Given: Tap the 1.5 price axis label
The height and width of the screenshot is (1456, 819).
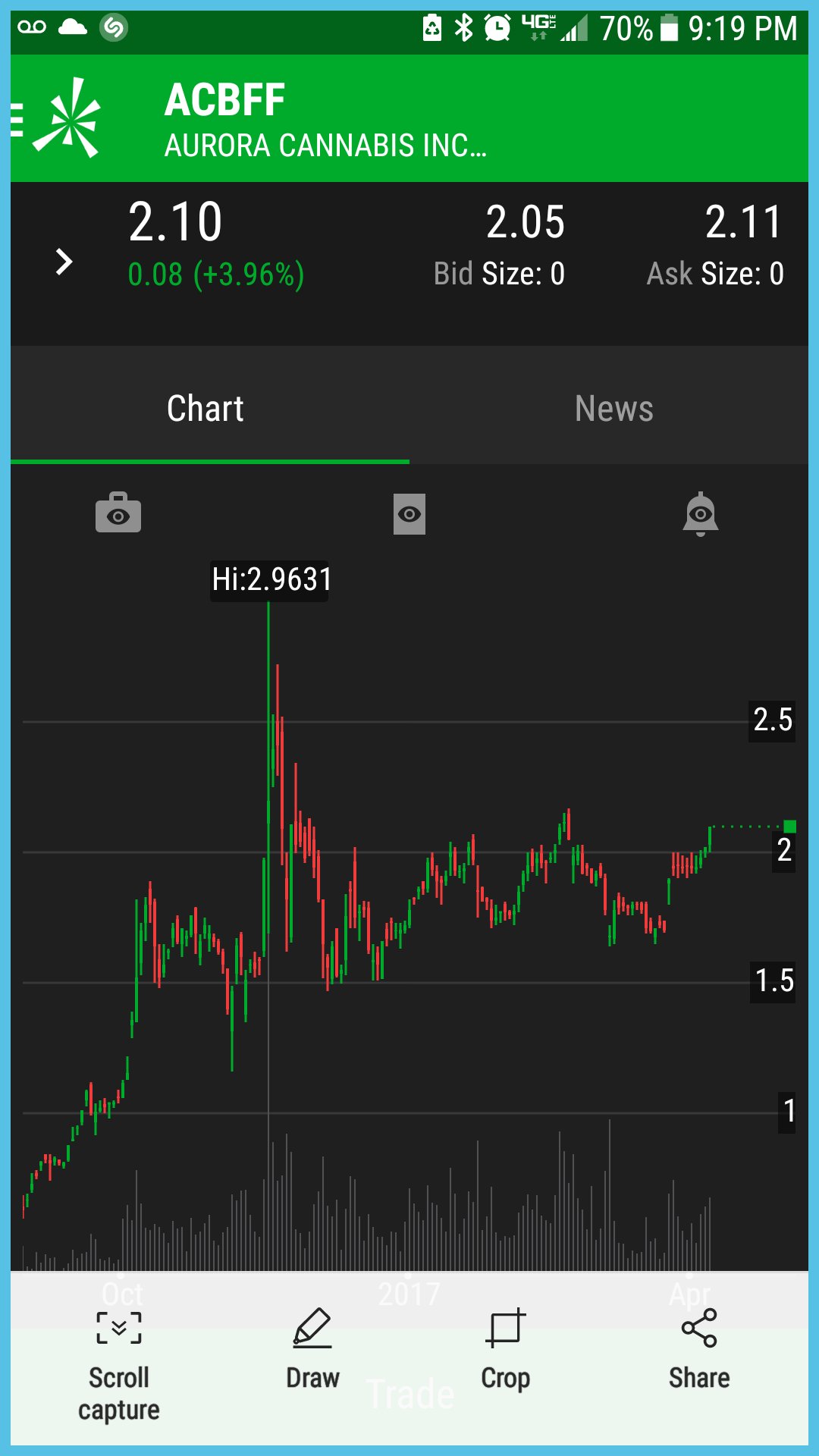Looking at the screenshot, I should pyautogui.click(x=773, y=981).
